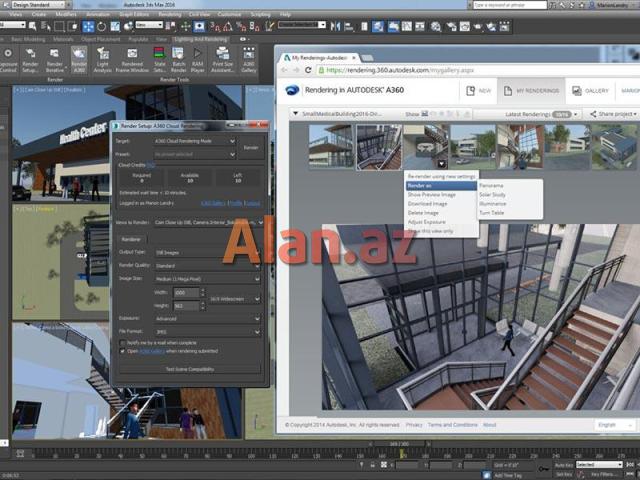Open the Views to Render dropdown
This screenshot has height=480, width=640.
[209, 222]
